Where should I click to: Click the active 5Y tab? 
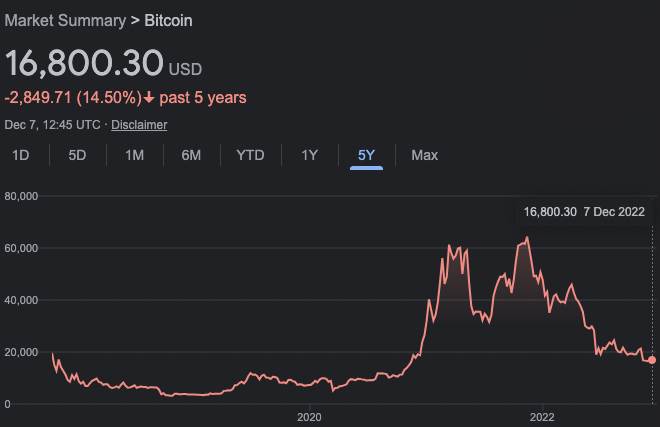tap(366, 155)
